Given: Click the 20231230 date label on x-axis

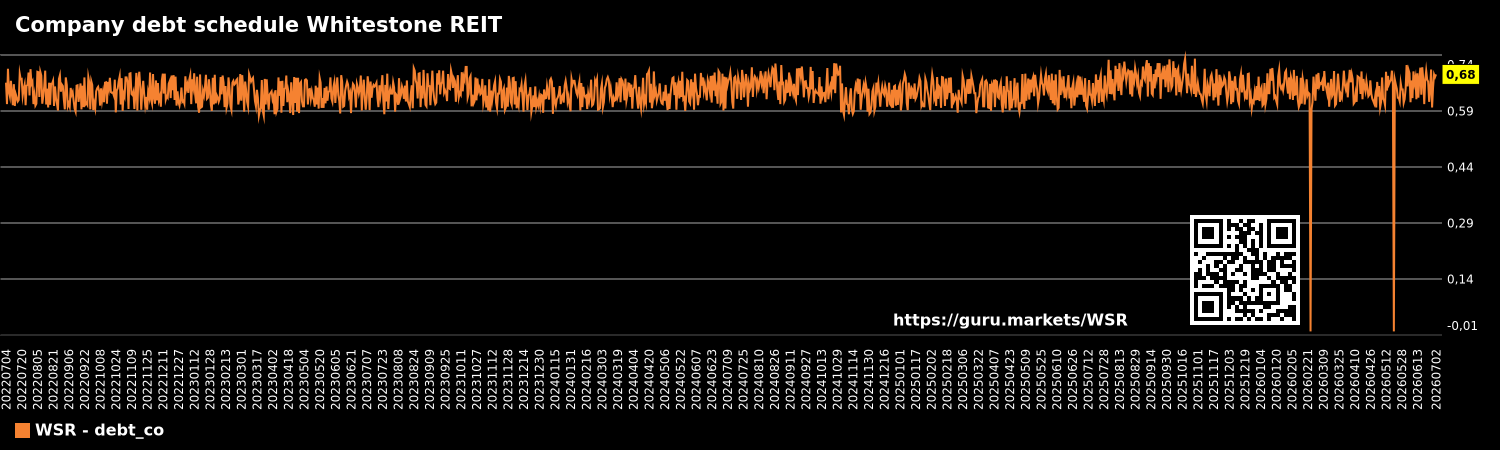Looking at the screenshot, I should coord(541,379).
